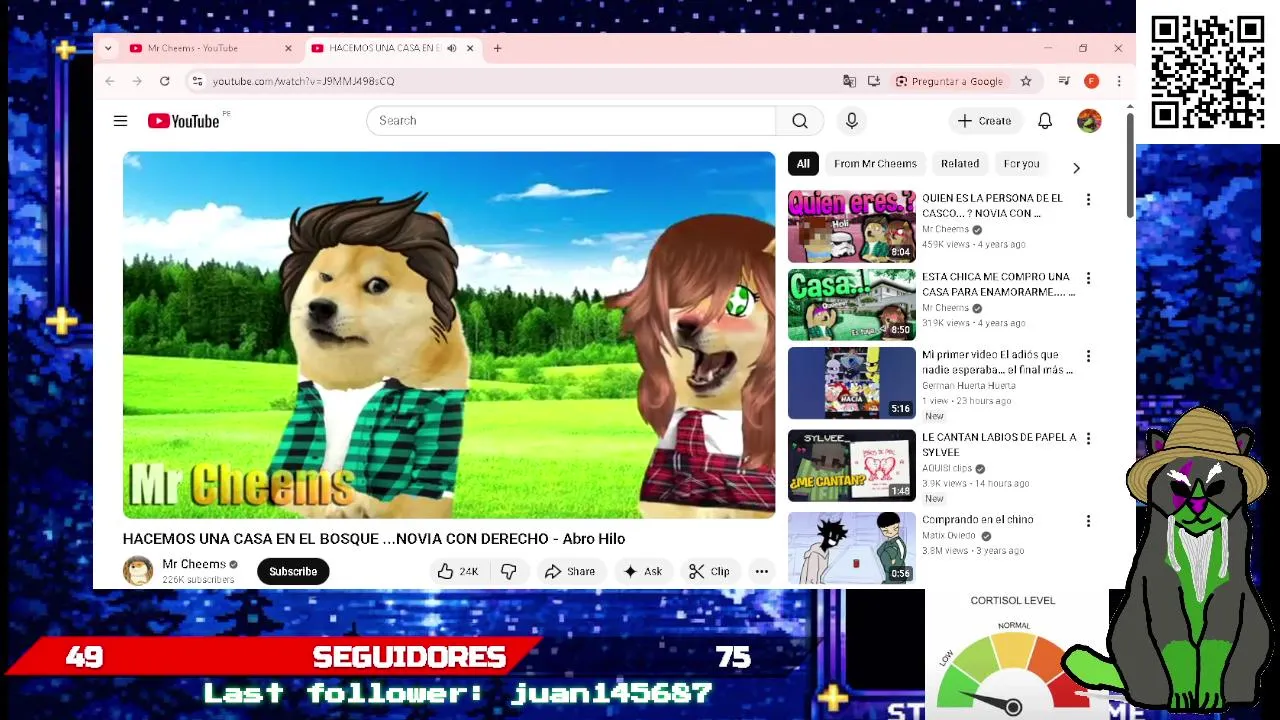Go back in browser history
The height and width of the screenshot is (720, 1280).
[110, 81]
